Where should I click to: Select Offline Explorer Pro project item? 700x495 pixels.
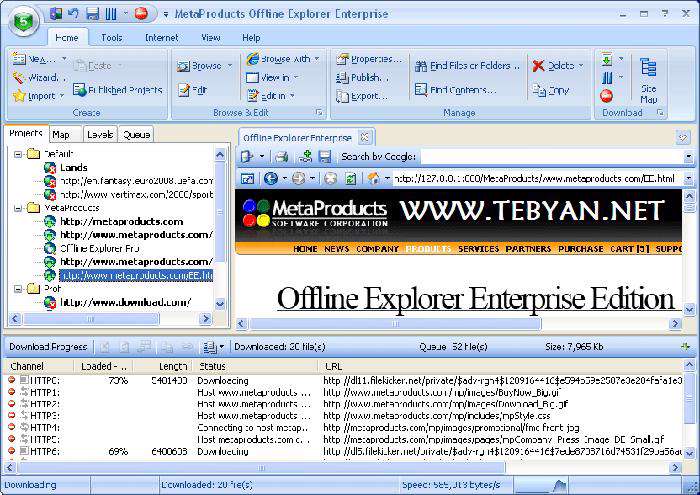(100, 249)
